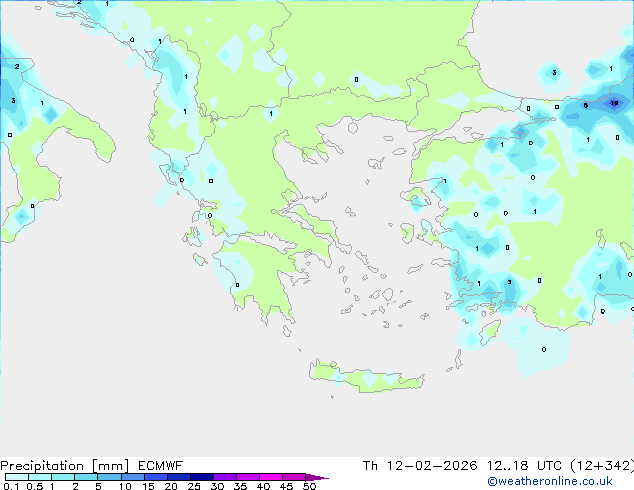This screenshot has width=634, height=490.
Task: Click the legend scale value '25'
Action: tap(194, 486)
